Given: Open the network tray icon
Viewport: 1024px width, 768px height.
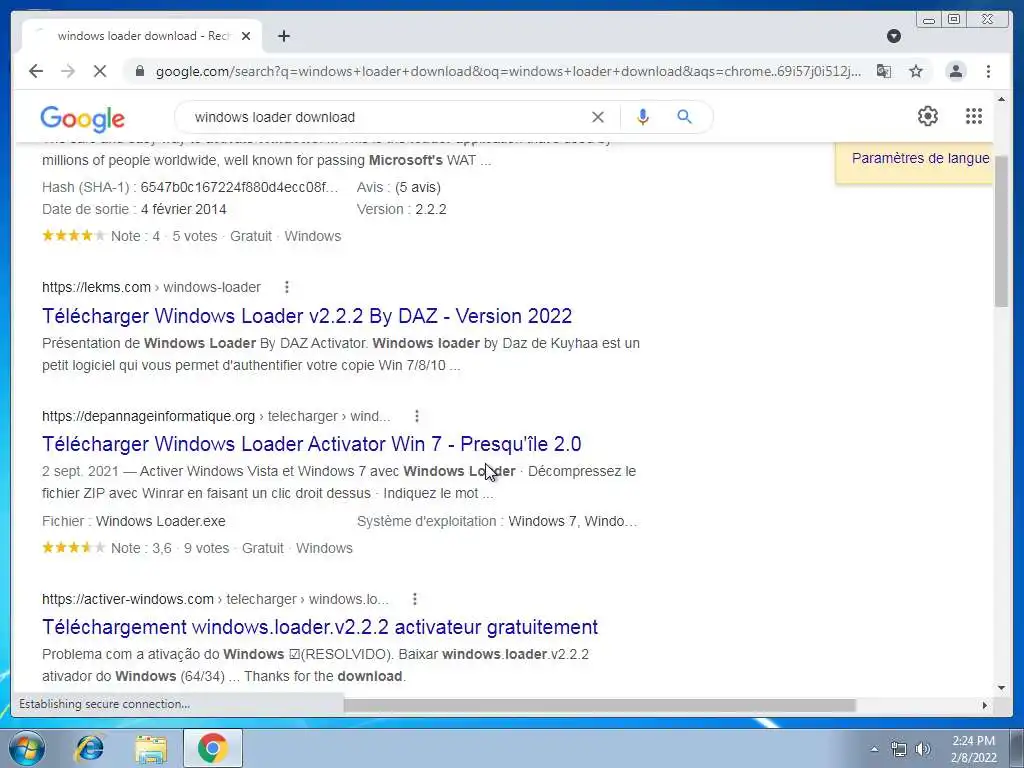Looking at the screenshot, I should 899,749.
